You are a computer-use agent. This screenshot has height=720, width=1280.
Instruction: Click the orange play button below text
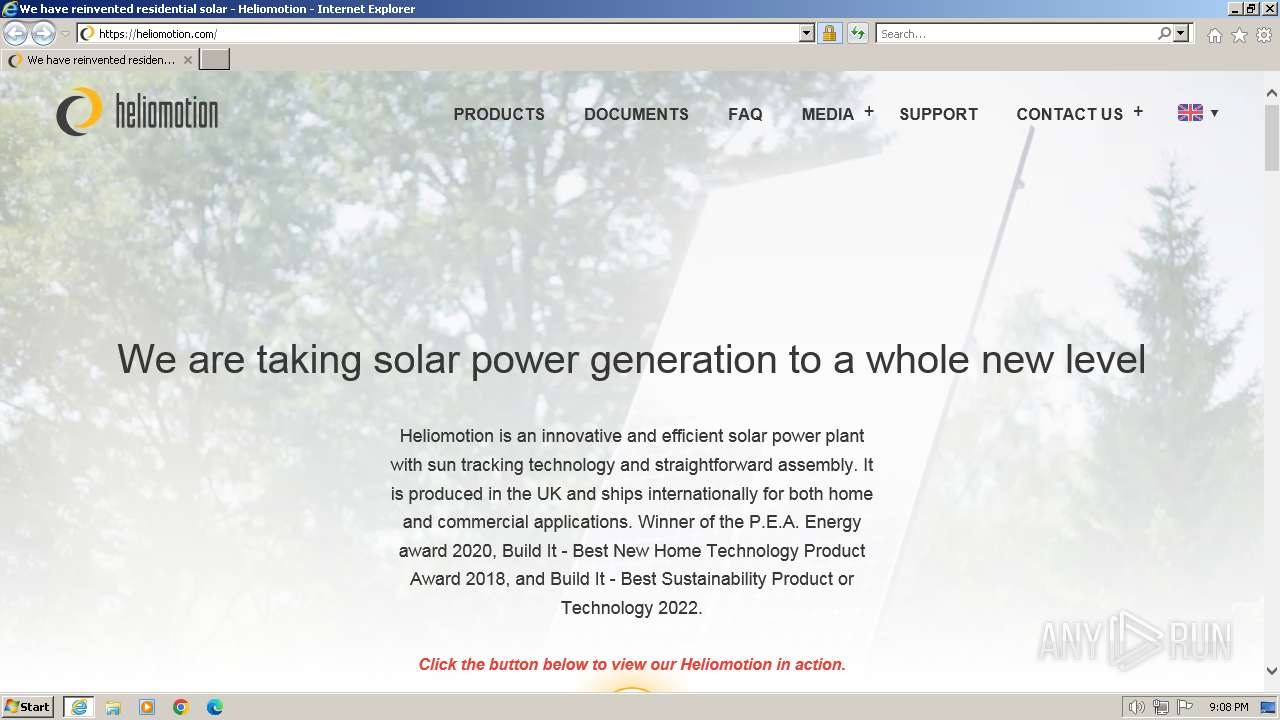coord(632,689)
